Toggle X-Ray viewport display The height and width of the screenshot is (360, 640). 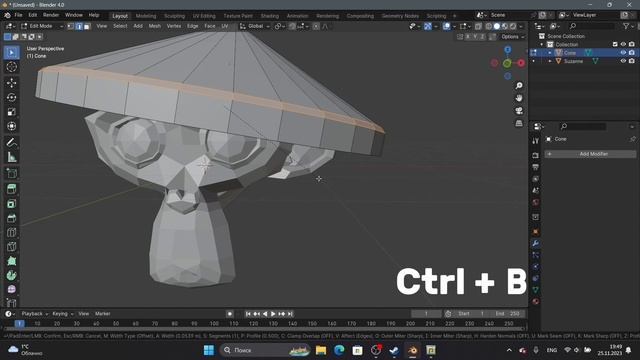point(478,26)
